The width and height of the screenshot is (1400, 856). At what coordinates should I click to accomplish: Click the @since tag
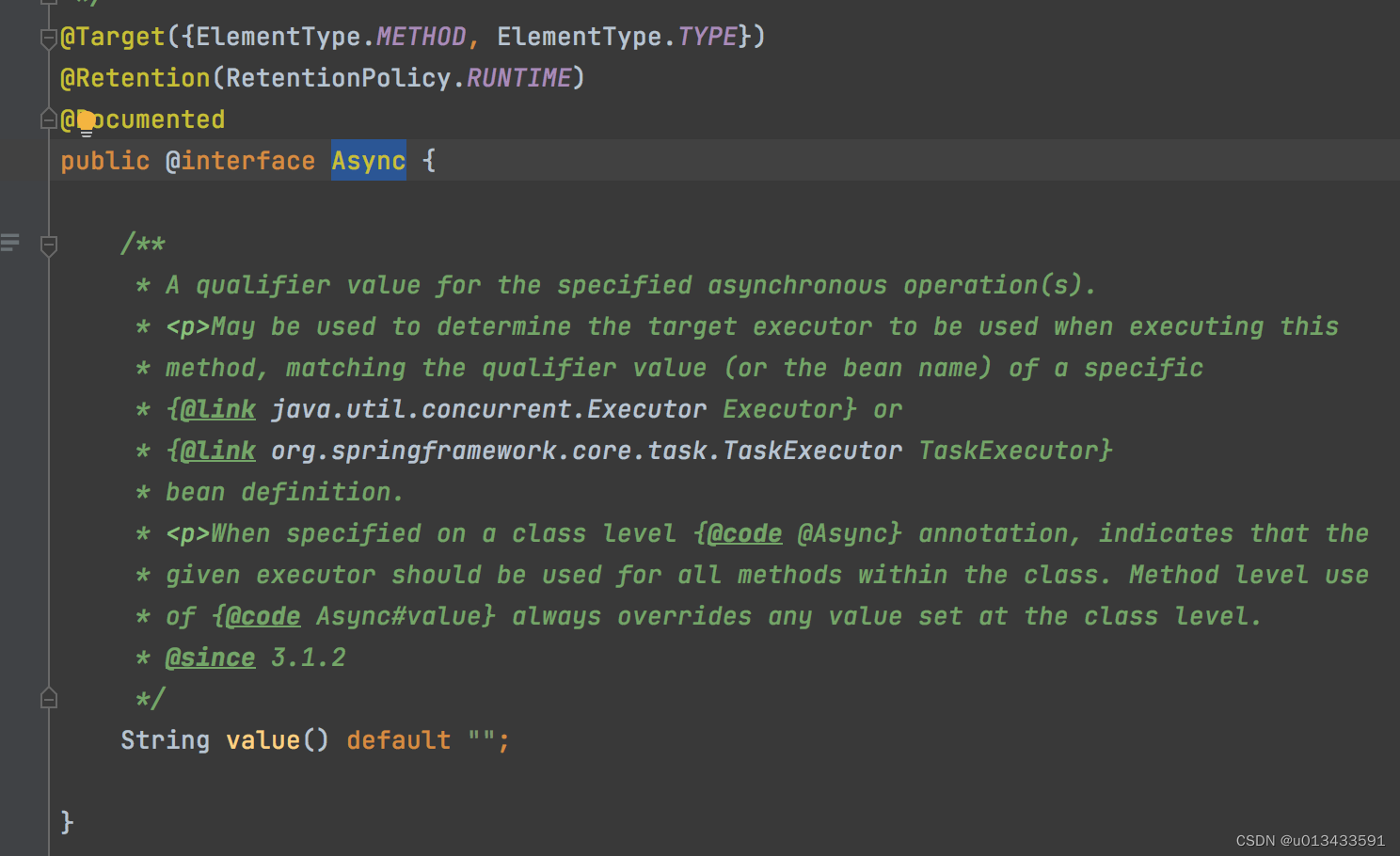[x=211, y=658]
